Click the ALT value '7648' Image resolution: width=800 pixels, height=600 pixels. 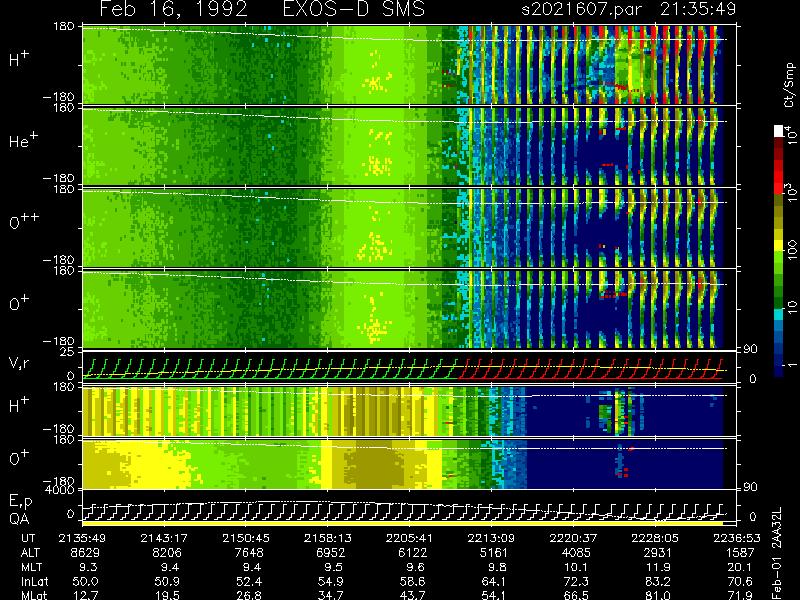pyautogui.click(x=248, y=553)
